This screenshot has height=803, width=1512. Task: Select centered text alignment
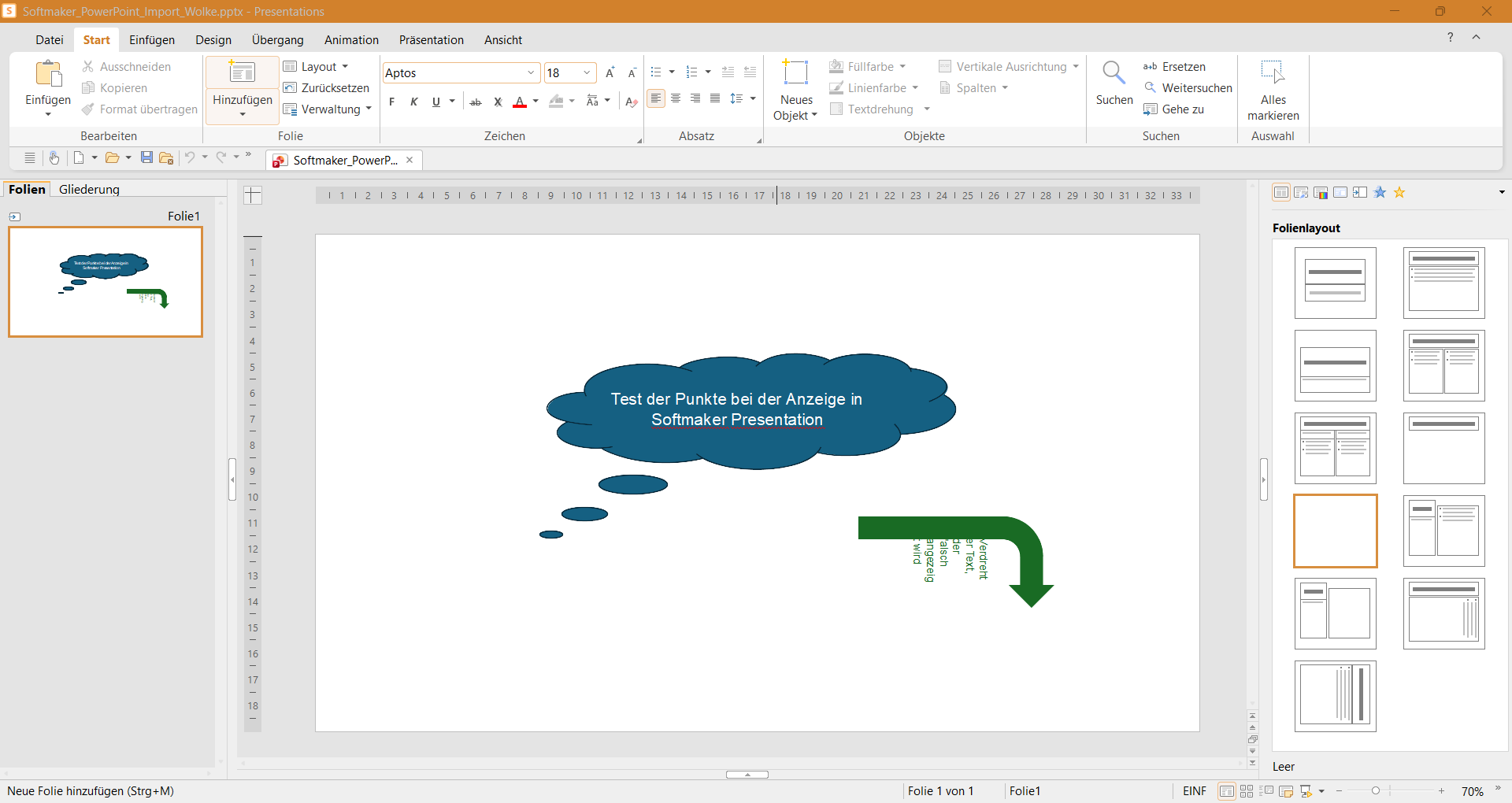point(676,98)
